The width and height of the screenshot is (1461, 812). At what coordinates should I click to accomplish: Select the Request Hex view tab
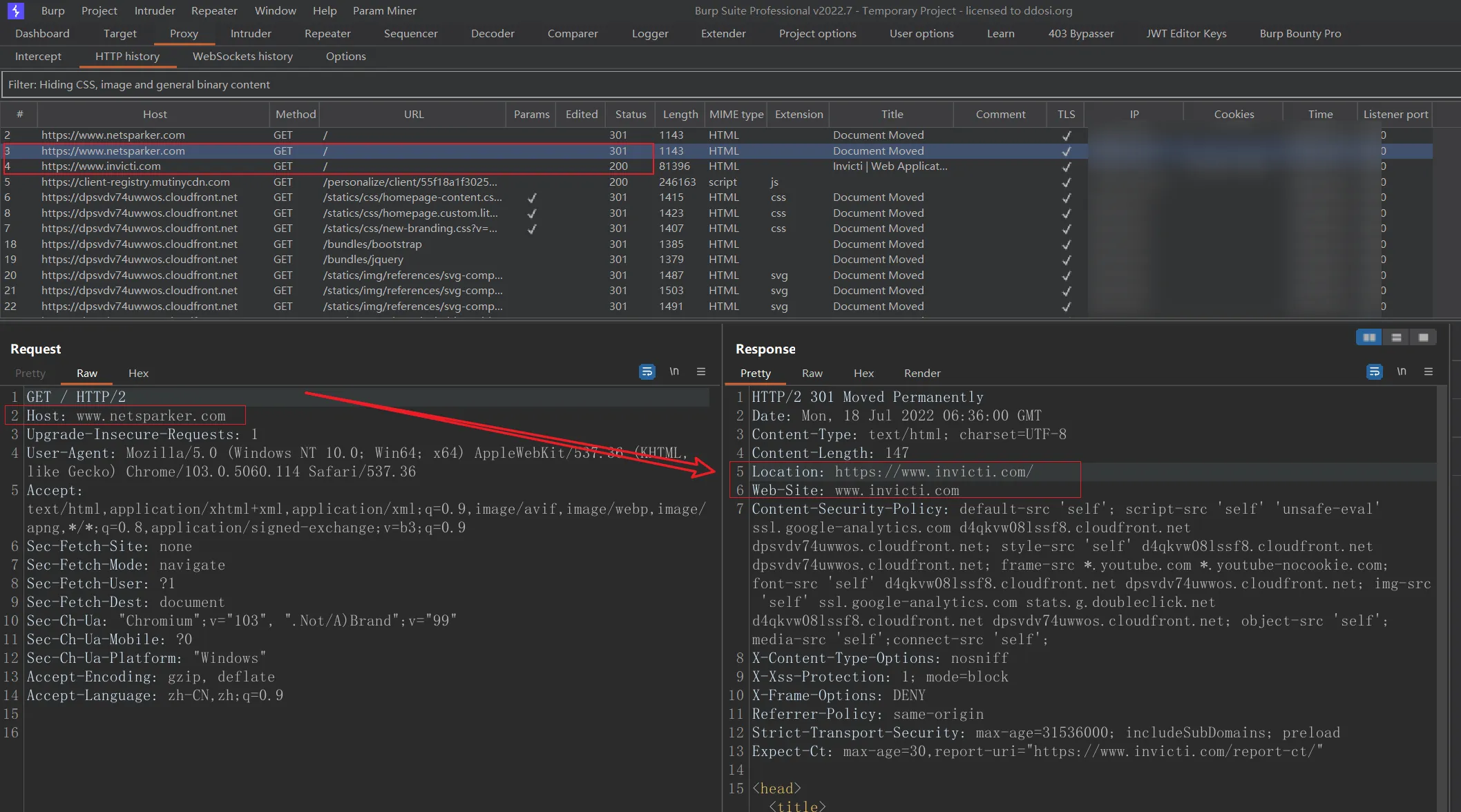tap(138, 373)
